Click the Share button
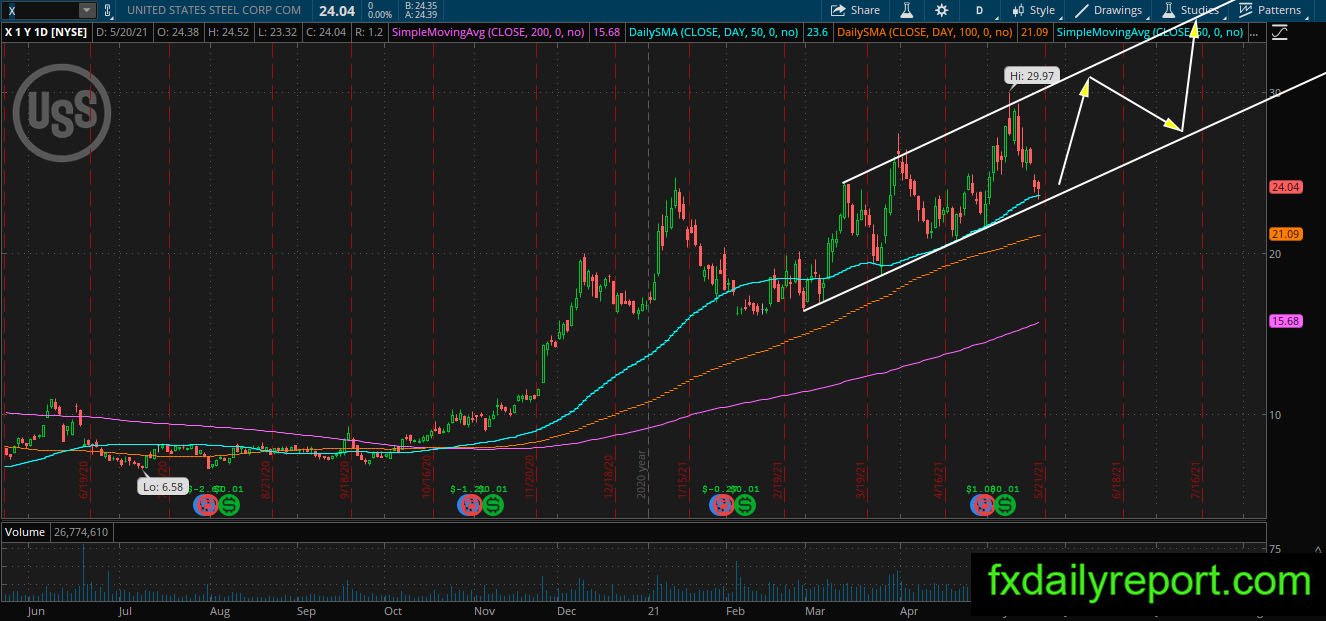The image size is (1326, 621). pyautogui.click(x=856, y=10)
